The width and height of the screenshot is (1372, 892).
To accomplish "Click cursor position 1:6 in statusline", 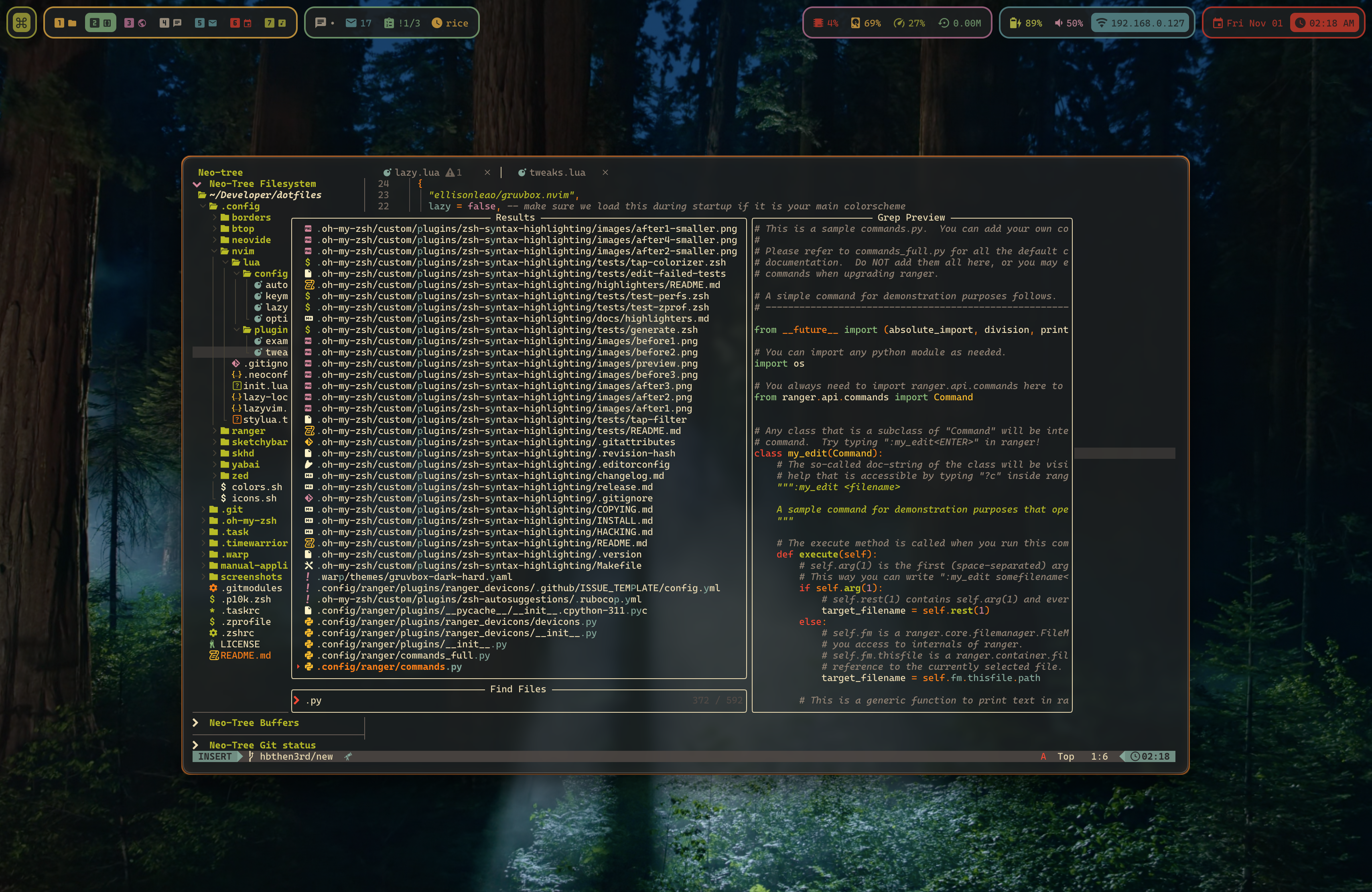I will click(x=1099, y=756).
